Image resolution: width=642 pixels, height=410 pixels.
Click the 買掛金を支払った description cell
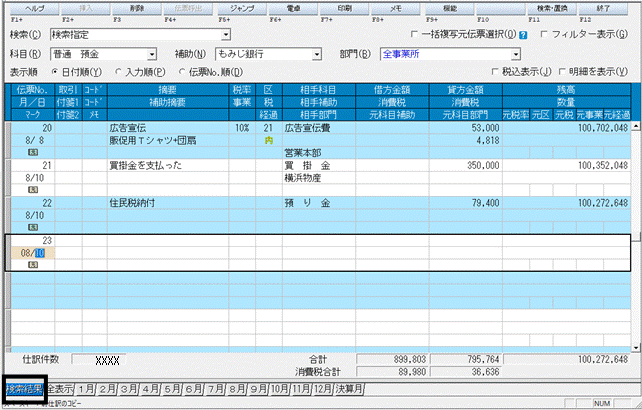168,165
